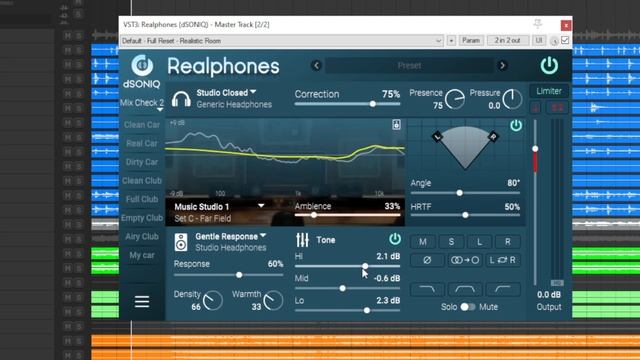Select the My car preset

[x=142, y=255]
